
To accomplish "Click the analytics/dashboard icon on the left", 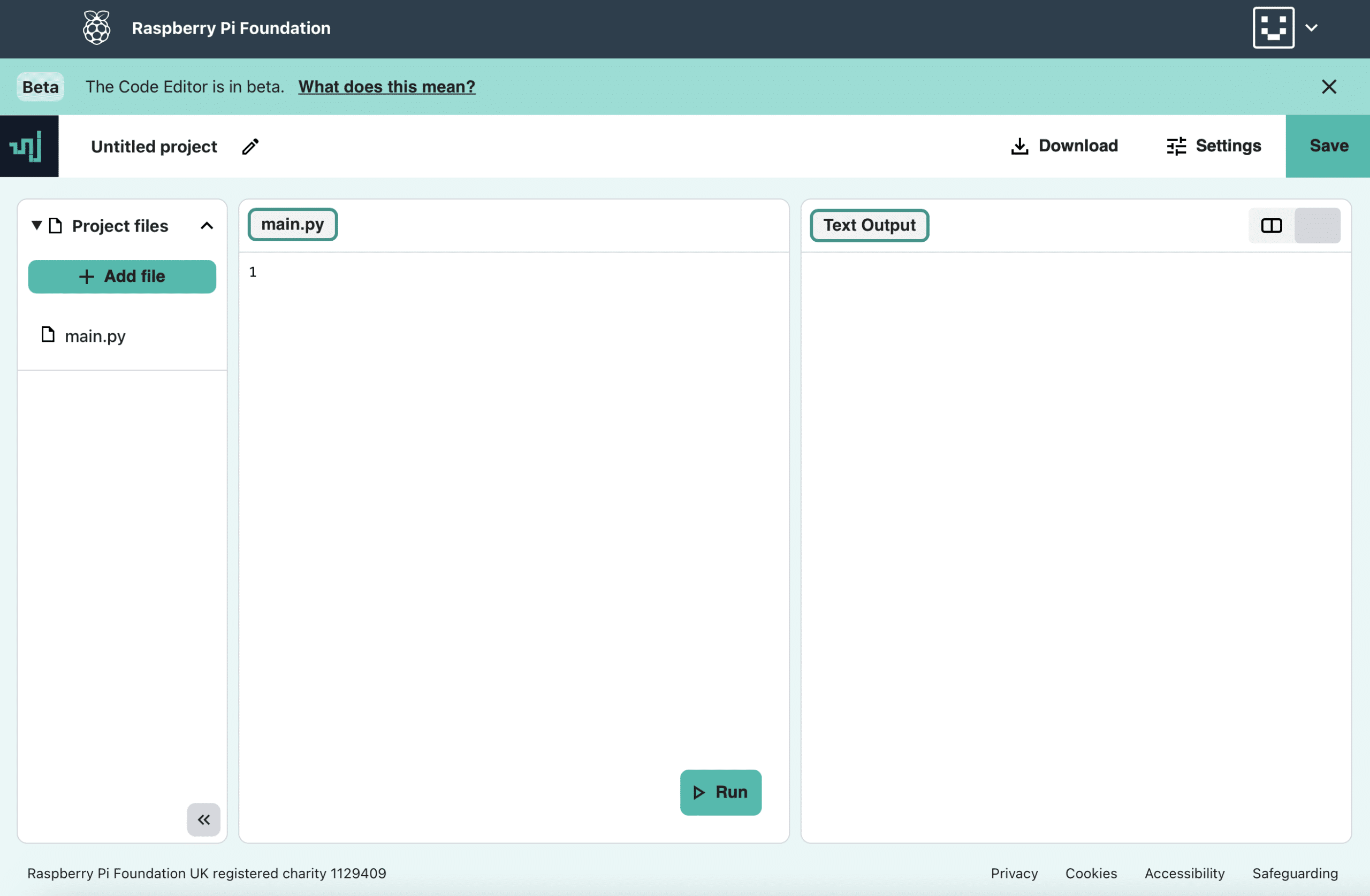I will [28, 146].
